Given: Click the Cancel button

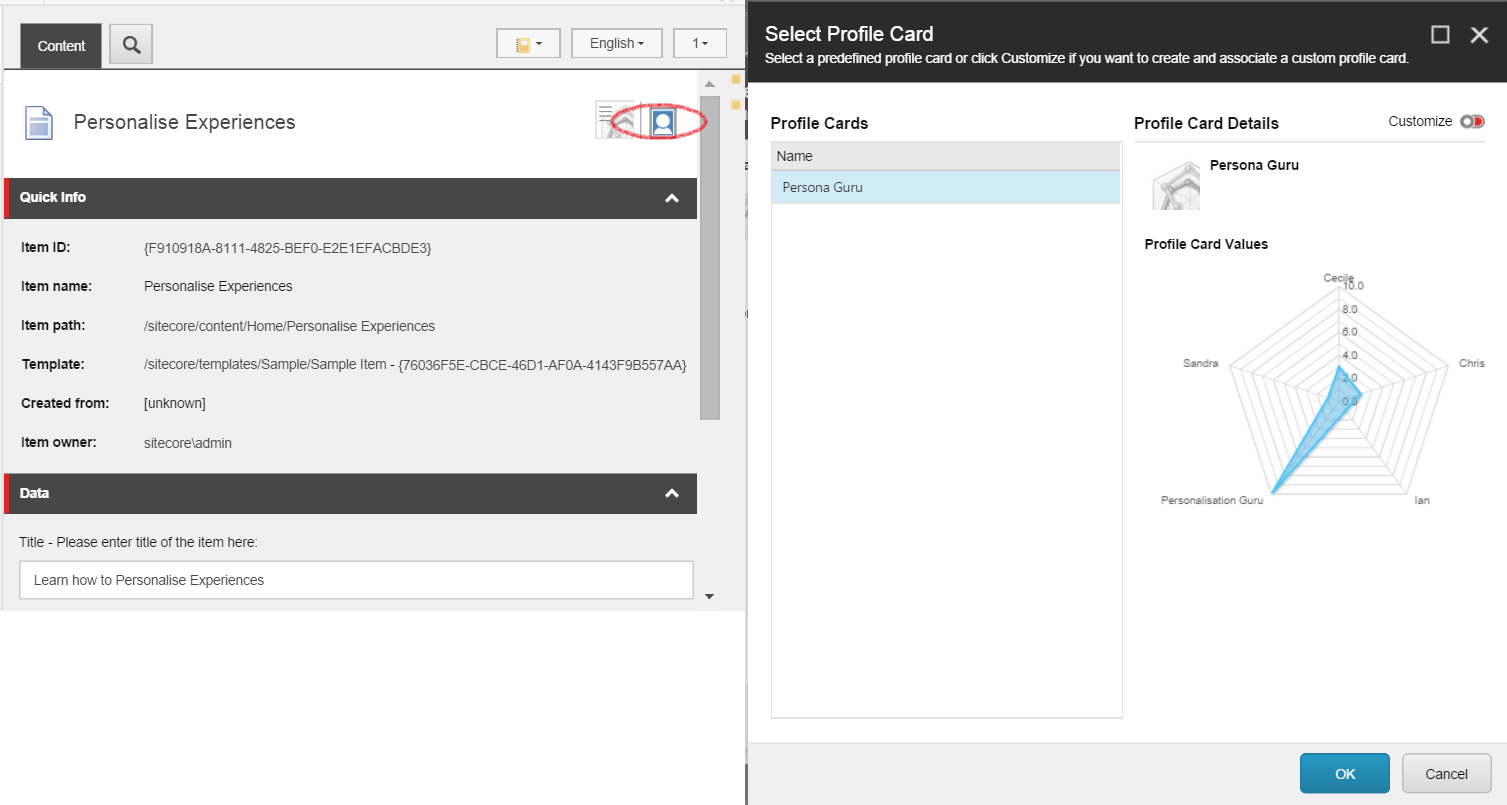Looking at the screenshot, I should point(1446,773).
